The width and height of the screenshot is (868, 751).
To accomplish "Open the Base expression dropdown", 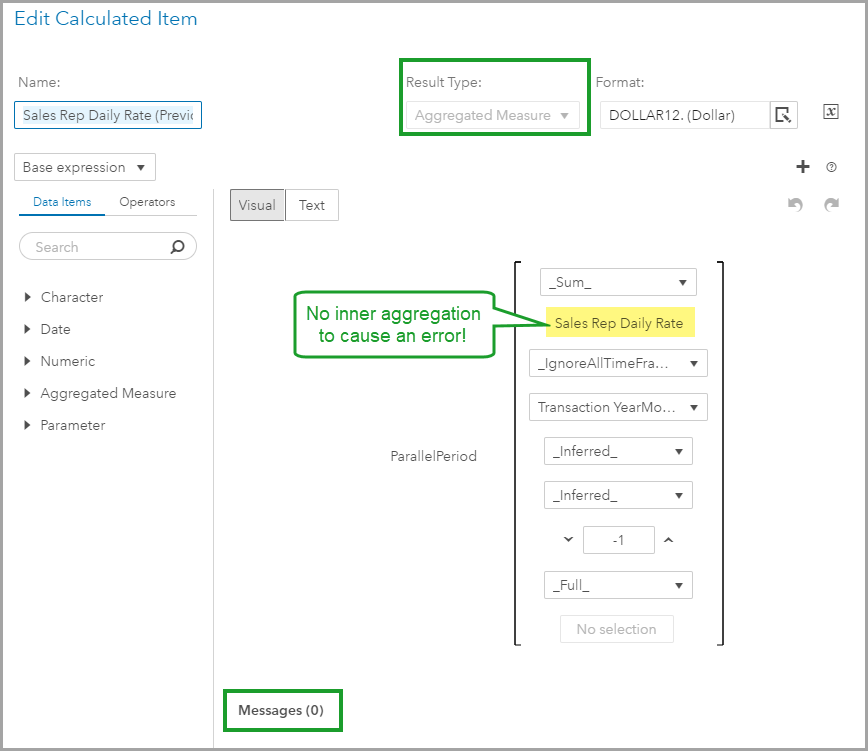I will [85, 167].
